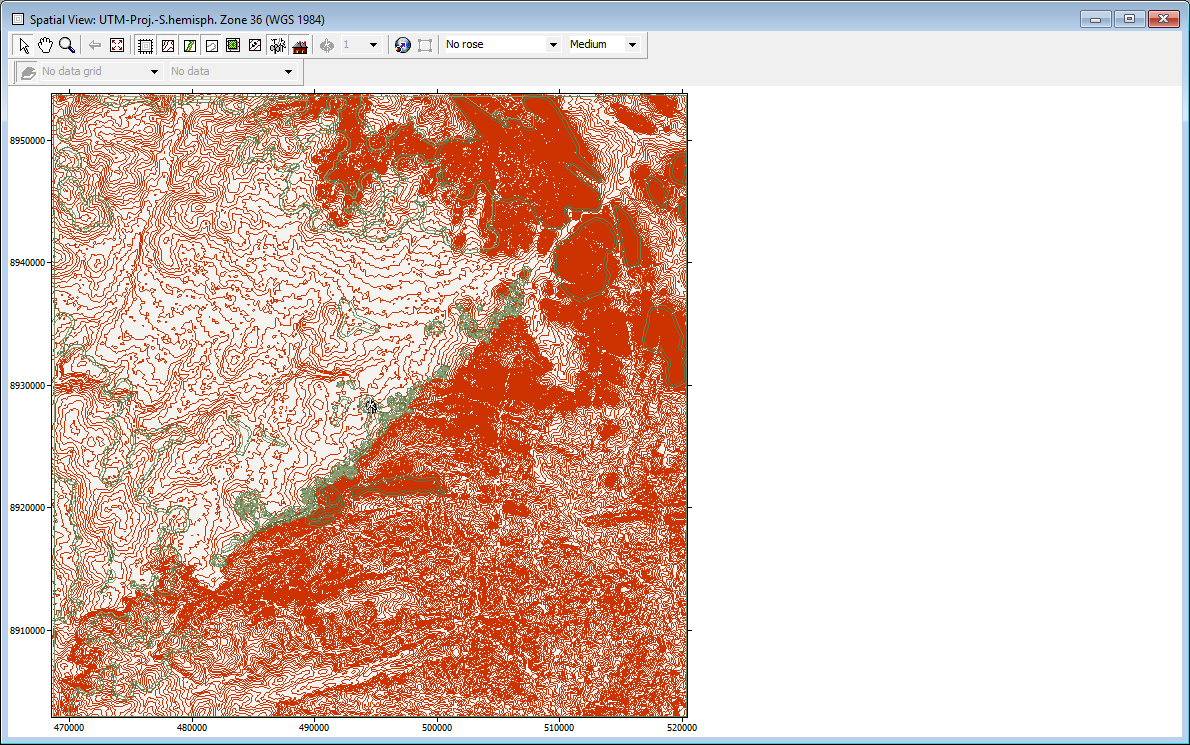
Task: Select the magnifier zoom tool
Action: pyautogui.click(x=66, y=45)
